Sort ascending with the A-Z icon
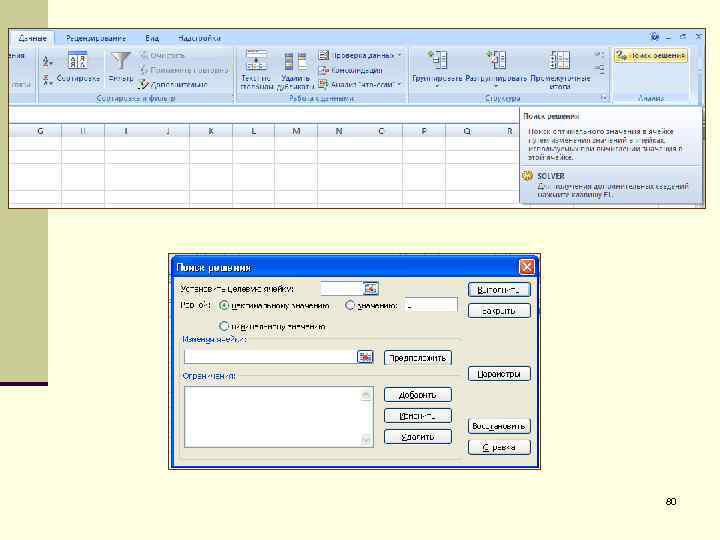Viewport: 720px width, 540px height. click(x=48, y=62)
